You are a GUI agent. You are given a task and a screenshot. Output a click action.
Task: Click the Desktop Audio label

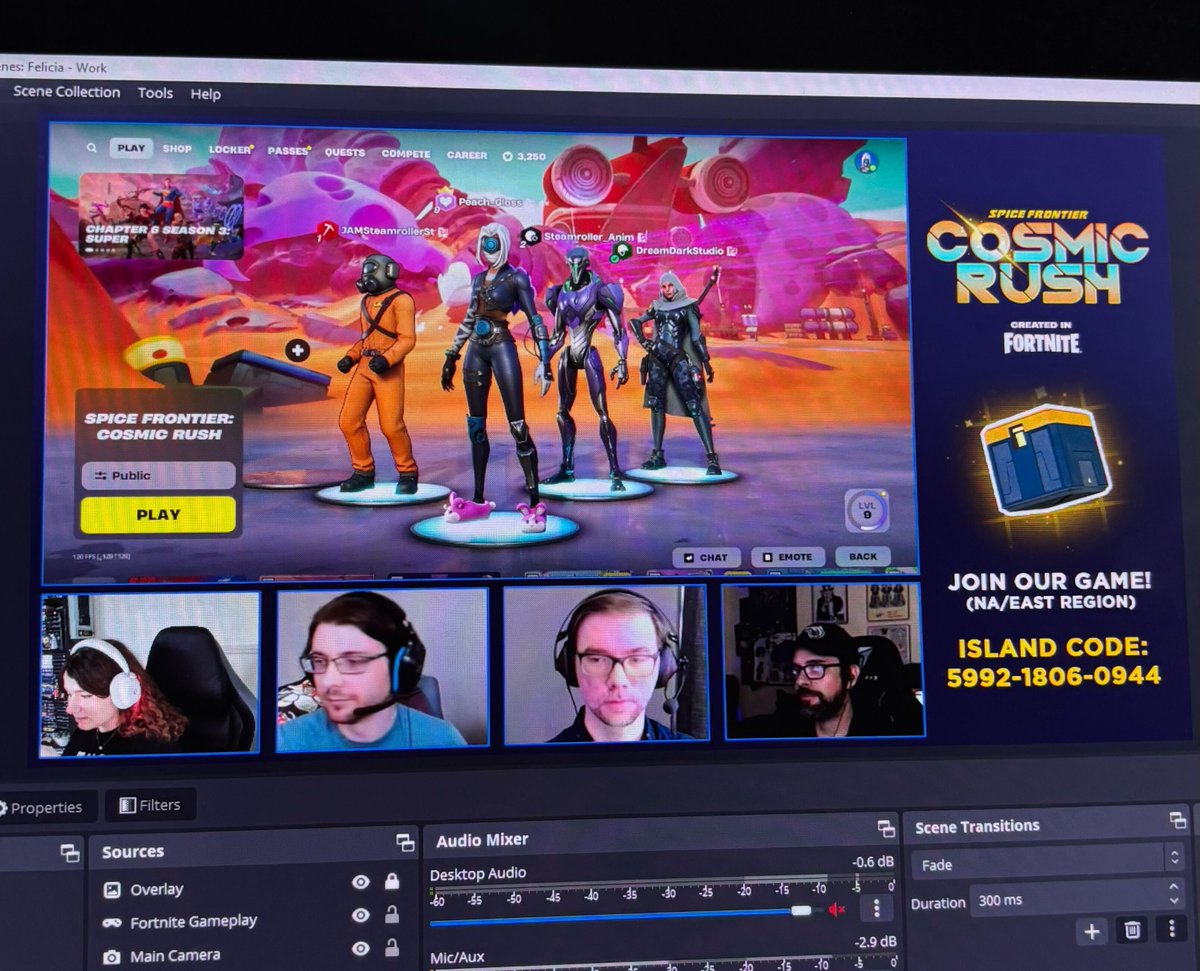click(x=478, y=874)
